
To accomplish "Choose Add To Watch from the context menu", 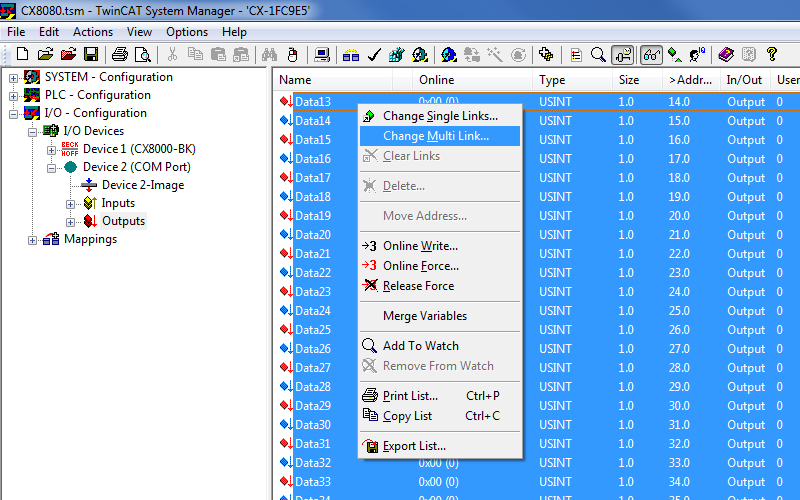I will [x=440, y=345].
